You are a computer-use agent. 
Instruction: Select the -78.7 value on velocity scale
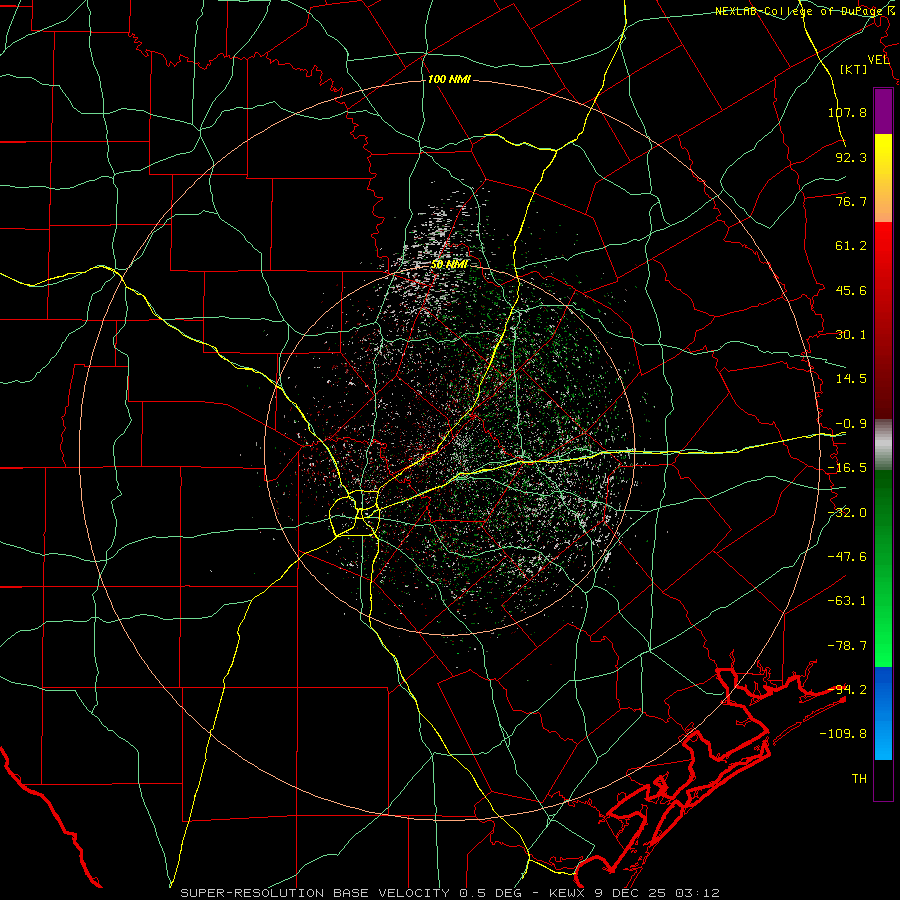[847, 646]
